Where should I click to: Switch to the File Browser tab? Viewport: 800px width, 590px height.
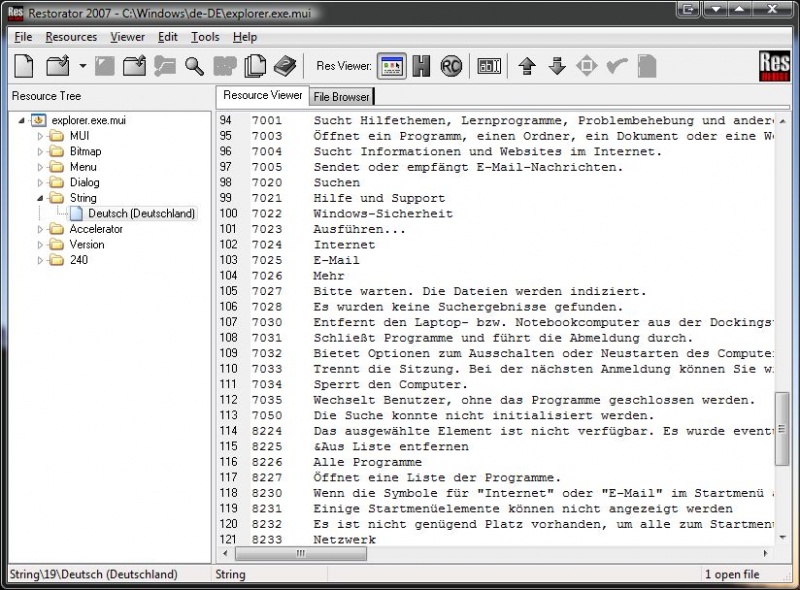[341, 96]
